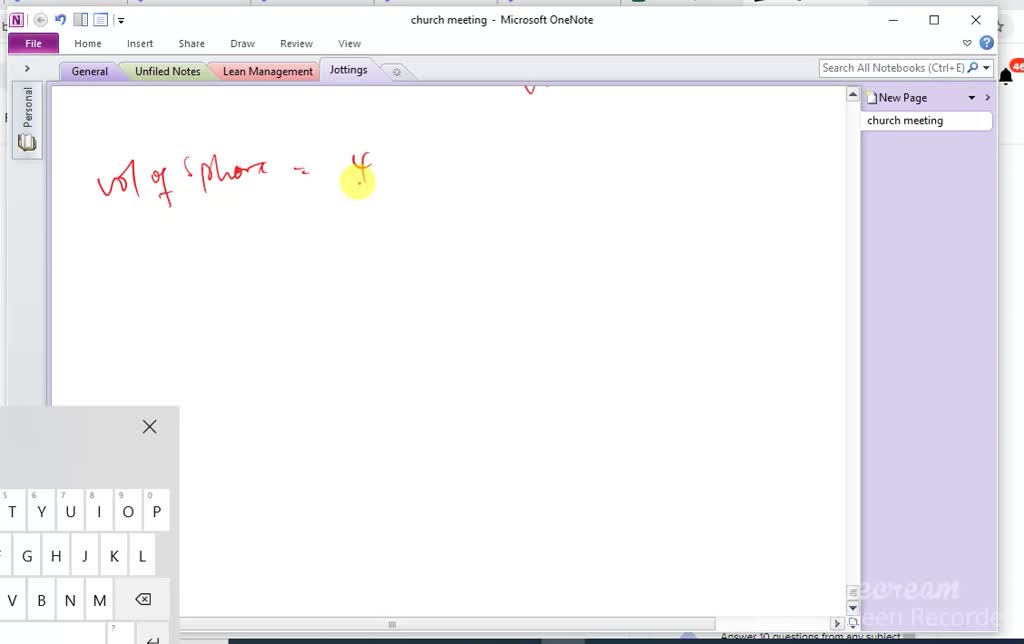The image size is (1024, 644).
Task: Click the Undo arrow in quick access toolbar
Action: click(60, 20)
